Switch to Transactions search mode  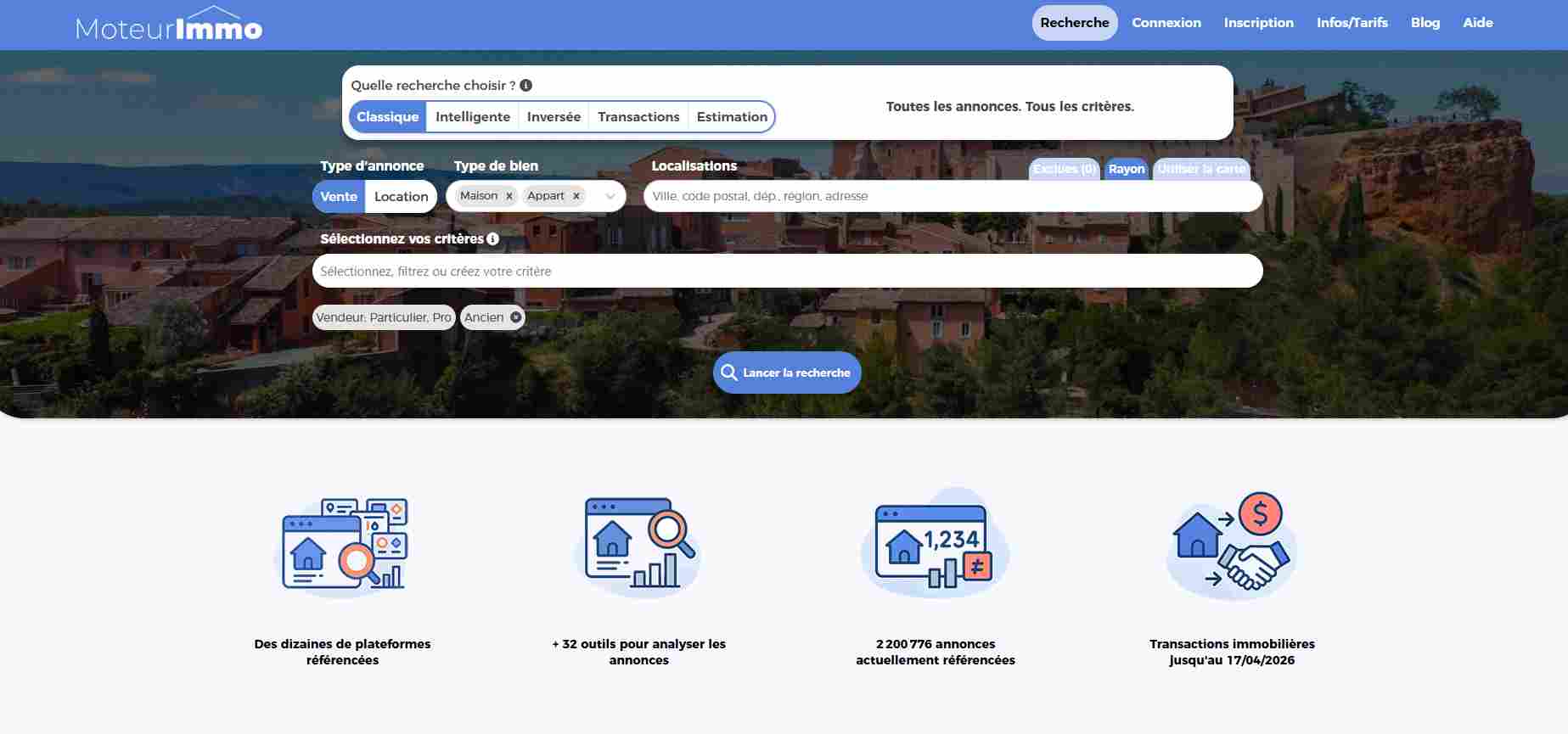pos(638,117)
